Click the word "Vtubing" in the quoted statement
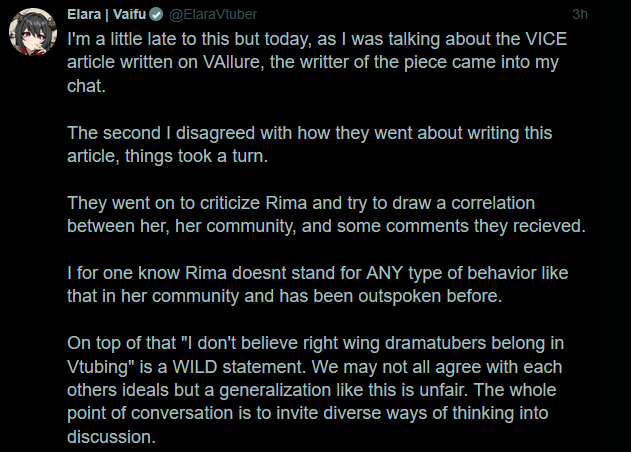Viewport: 631px width, 452px height. 98,366
